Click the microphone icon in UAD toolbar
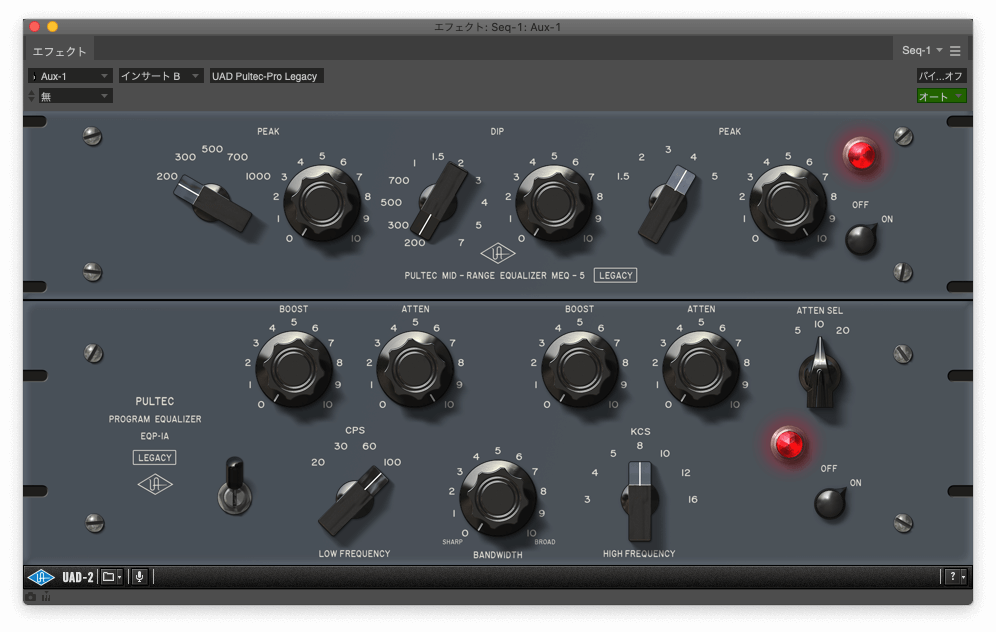The width and height of the screenshot is (996, 632). (140, 577)
